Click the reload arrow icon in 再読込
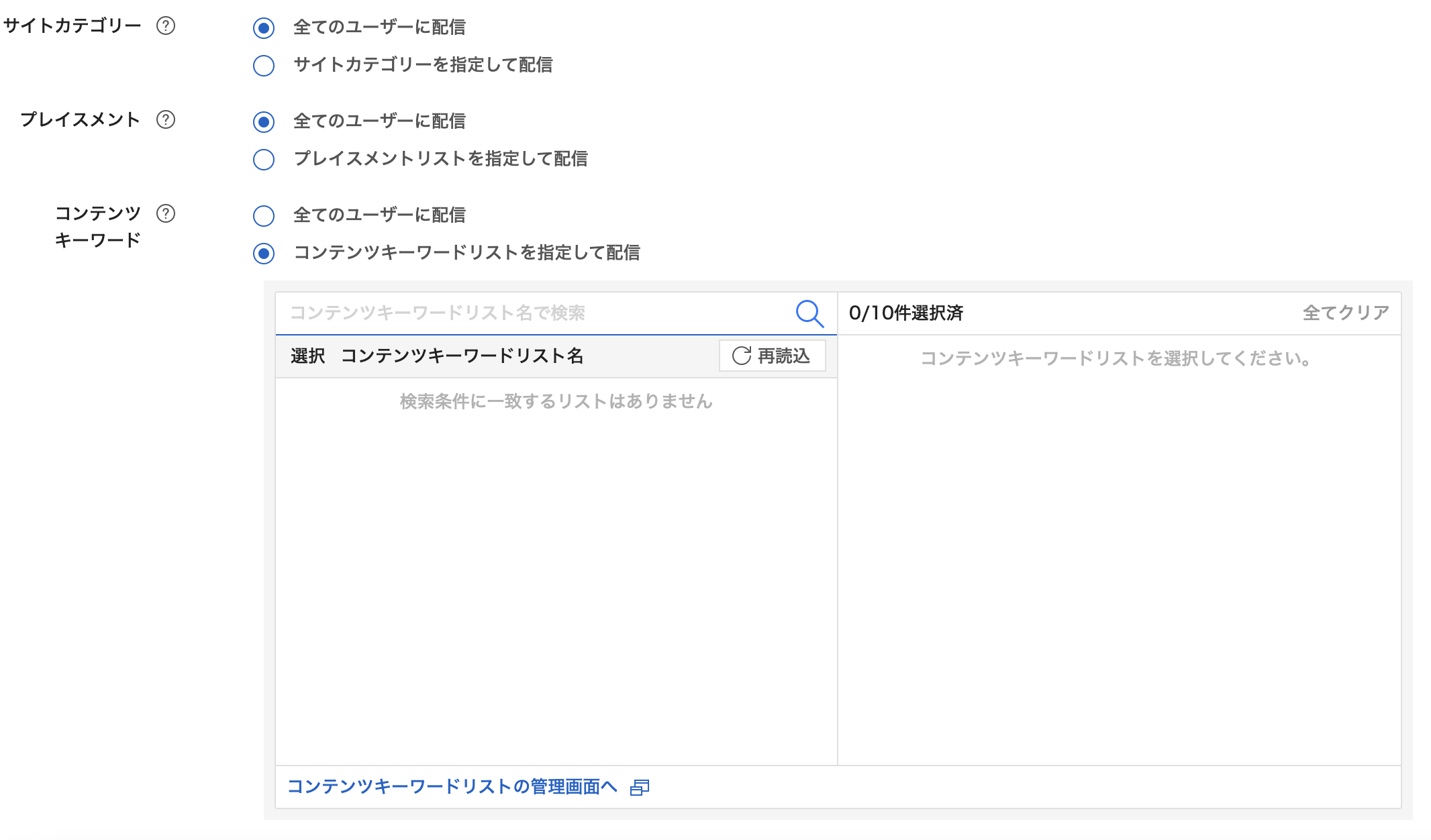 click(741, 356)
